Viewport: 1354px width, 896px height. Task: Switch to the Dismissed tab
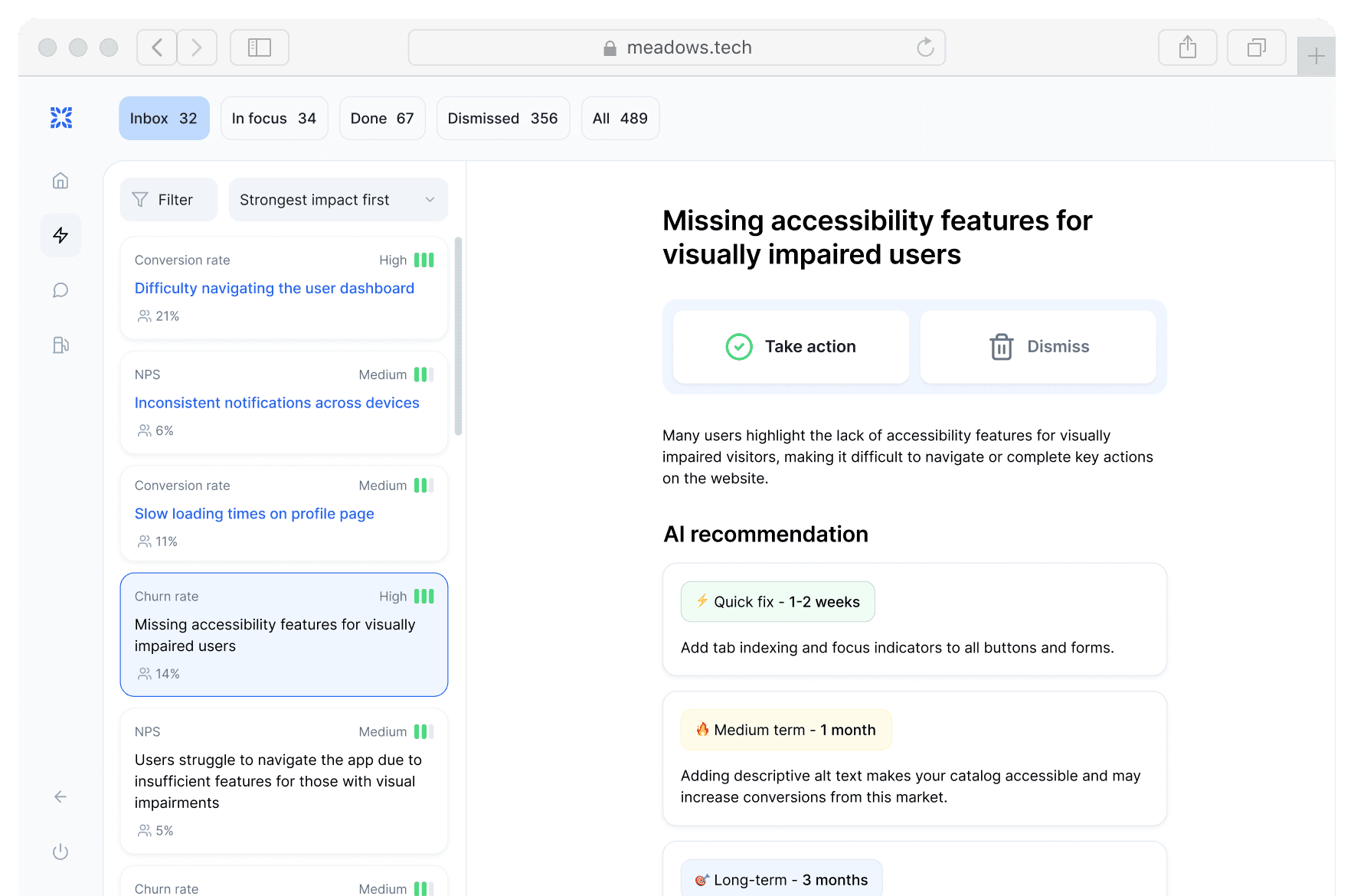502,119
